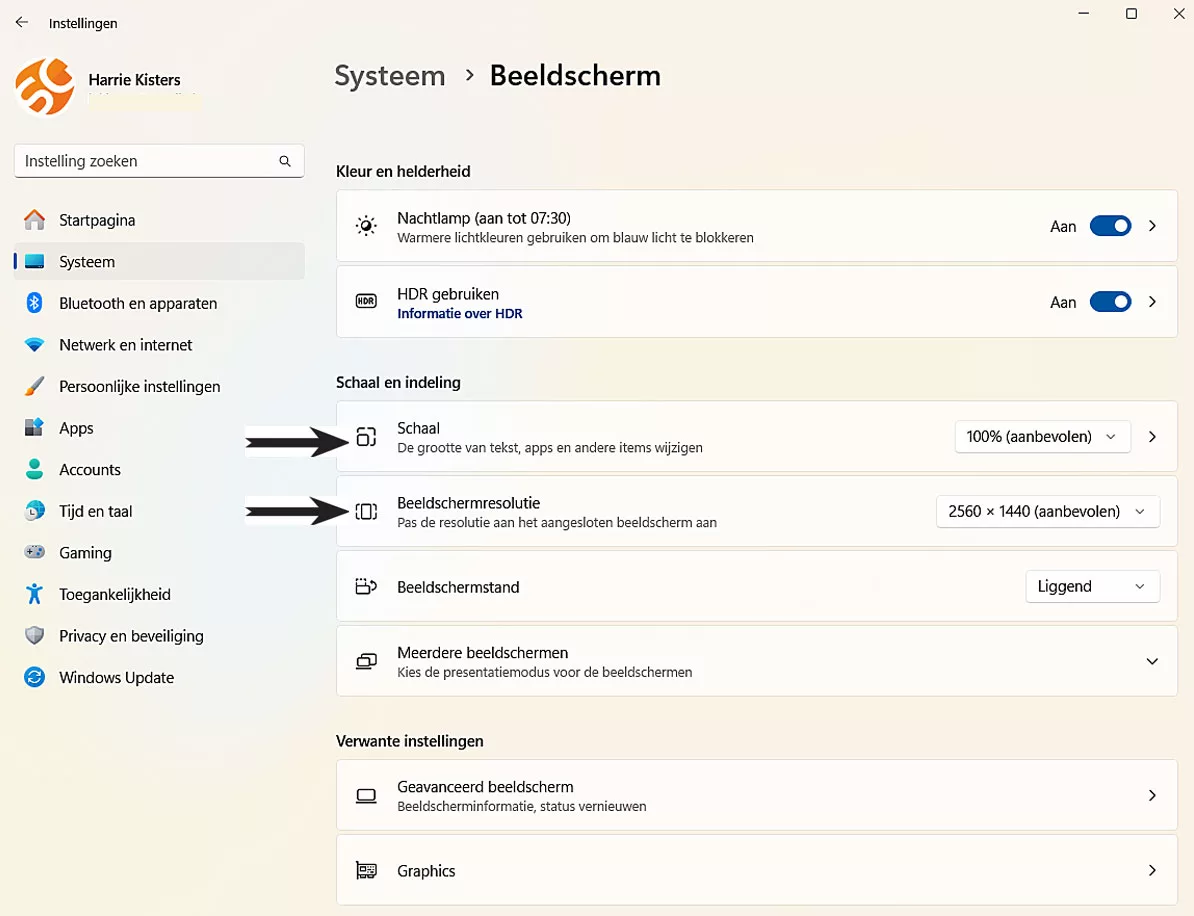1194x916 pixels.
Task: Click the Toegankelijkheid label in sidebar
Action: pos(115,595)
